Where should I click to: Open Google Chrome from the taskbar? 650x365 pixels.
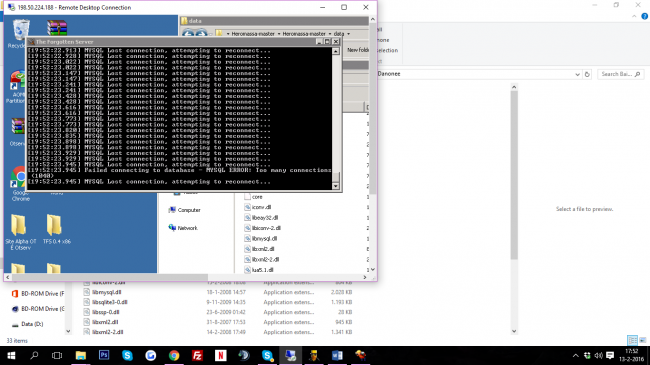click(x=174, y=355)
